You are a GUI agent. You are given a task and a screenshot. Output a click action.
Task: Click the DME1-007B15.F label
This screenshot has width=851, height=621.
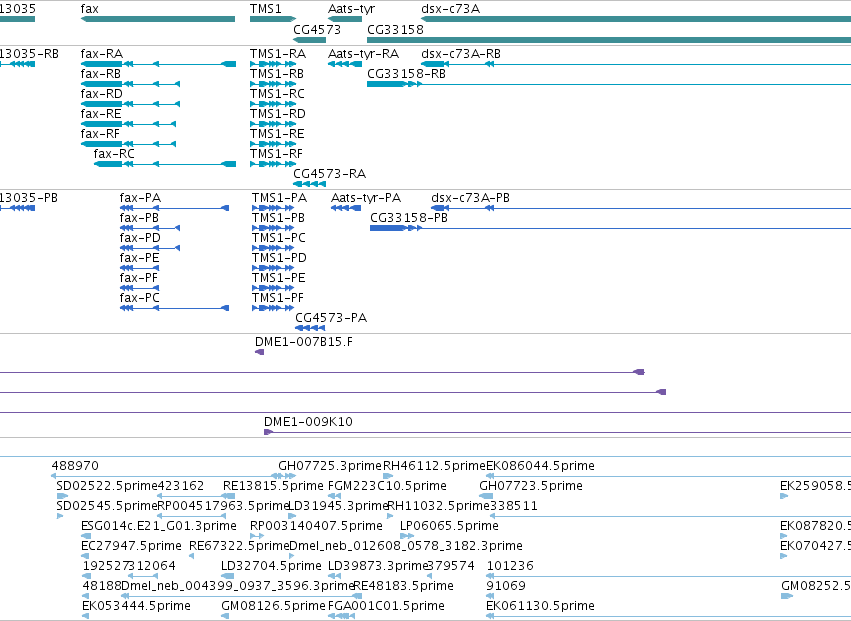(x=304, y=342)
